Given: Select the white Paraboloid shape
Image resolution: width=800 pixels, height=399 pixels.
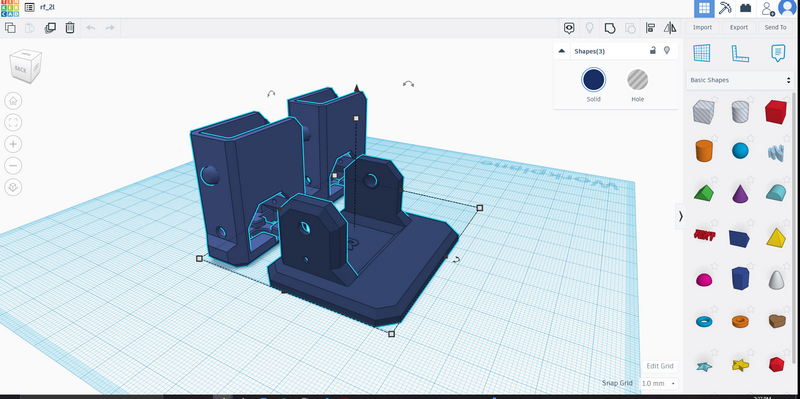Looking at the screenshot, I should (776, 279).
